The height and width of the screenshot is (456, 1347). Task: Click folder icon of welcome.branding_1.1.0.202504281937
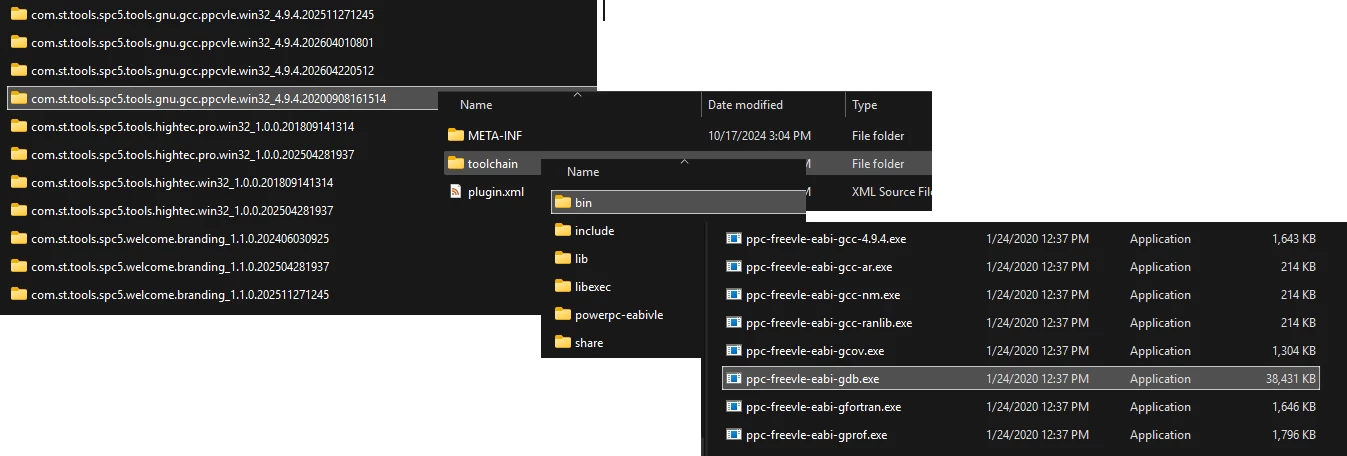(x=18, y=266)
